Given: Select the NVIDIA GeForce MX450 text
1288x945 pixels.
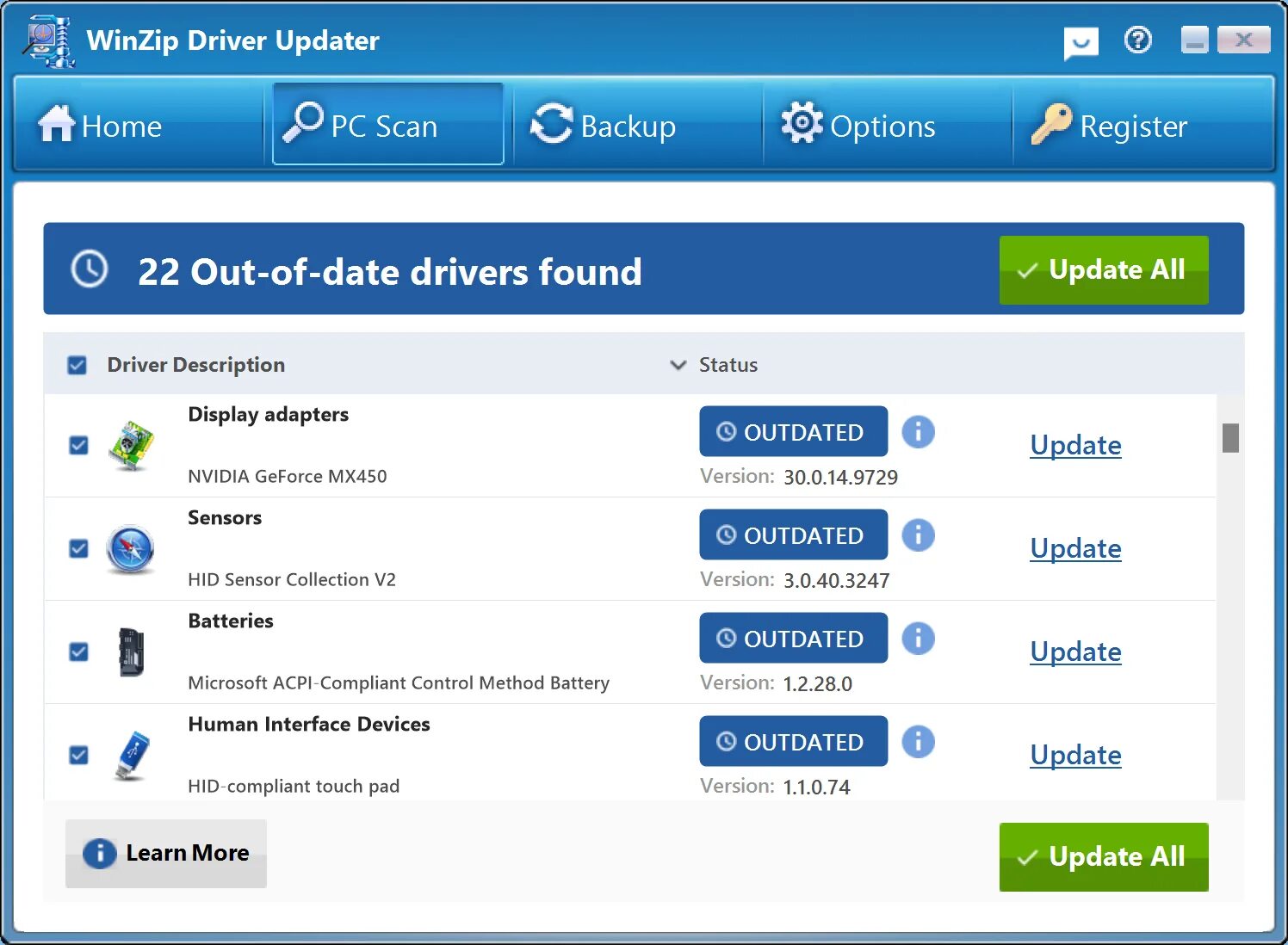Looking at the screenshot, I should [288, 476].
